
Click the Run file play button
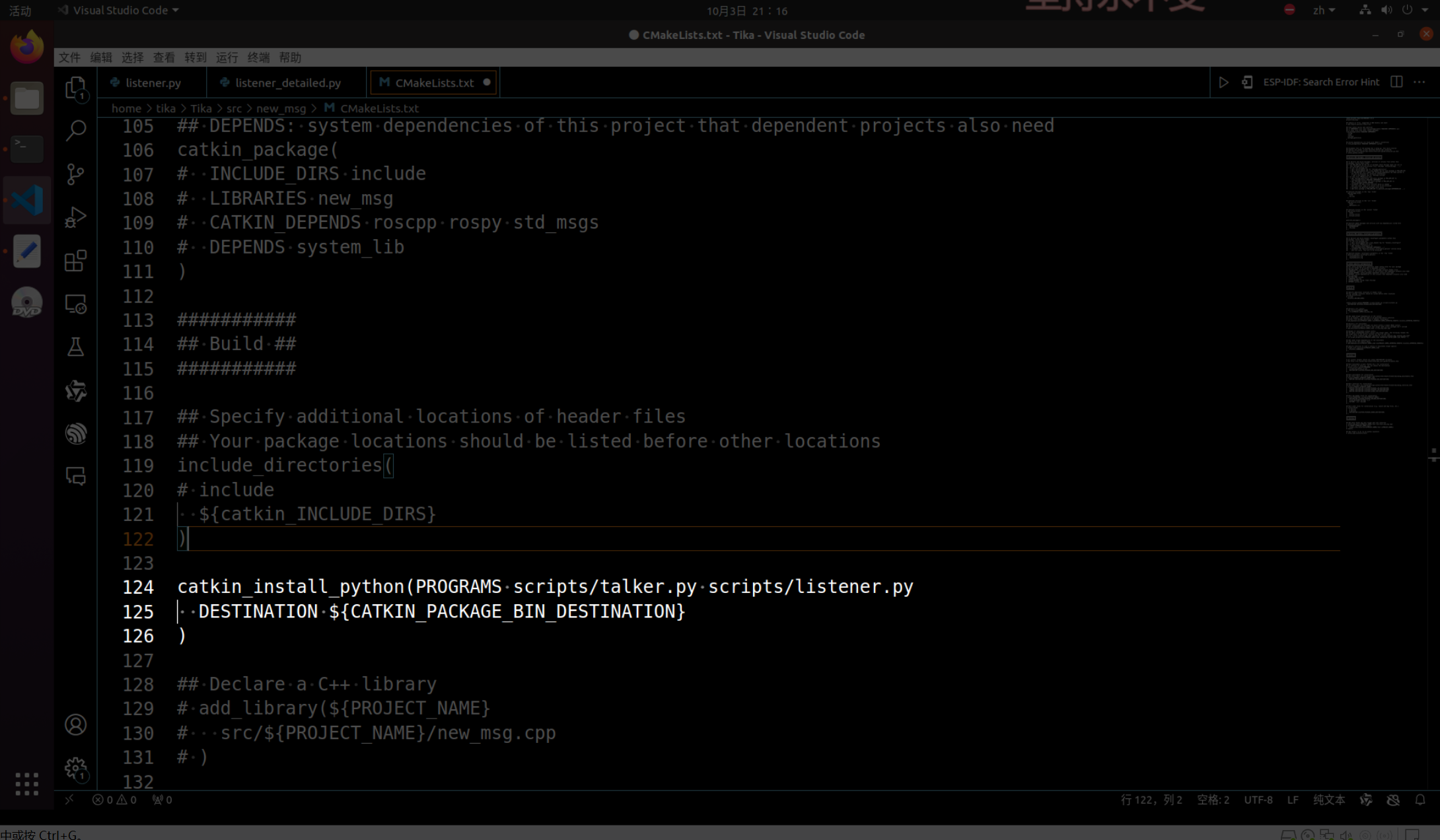click(1223, 83)
